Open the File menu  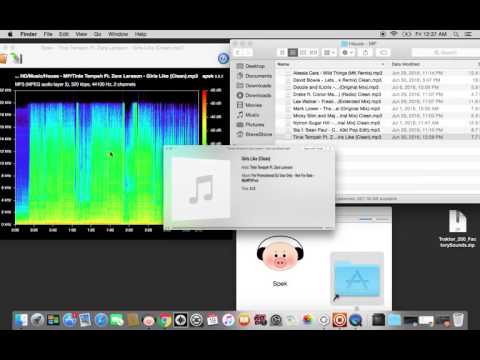coord(48,34)
